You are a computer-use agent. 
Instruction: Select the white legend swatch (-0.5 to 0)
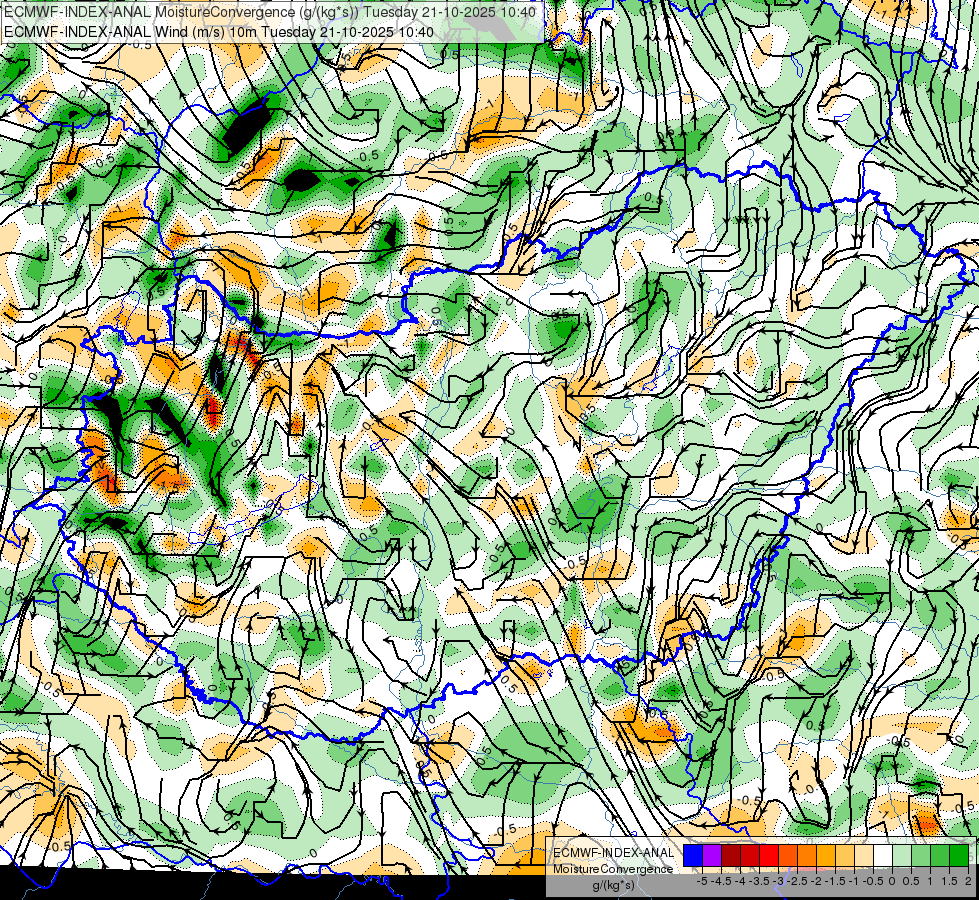coord(883,855)
